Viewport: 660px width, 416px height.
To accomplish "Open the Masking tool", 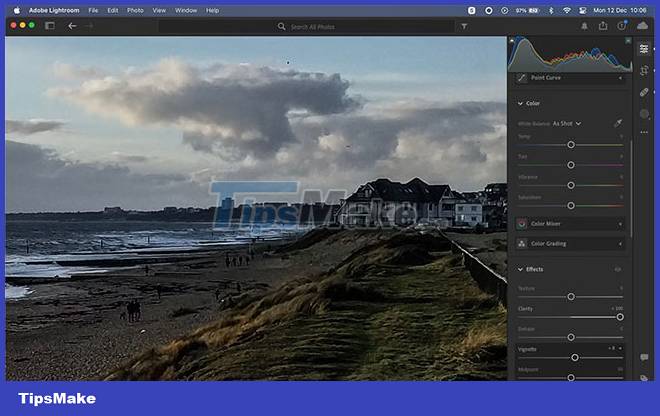I will point(644,114).
